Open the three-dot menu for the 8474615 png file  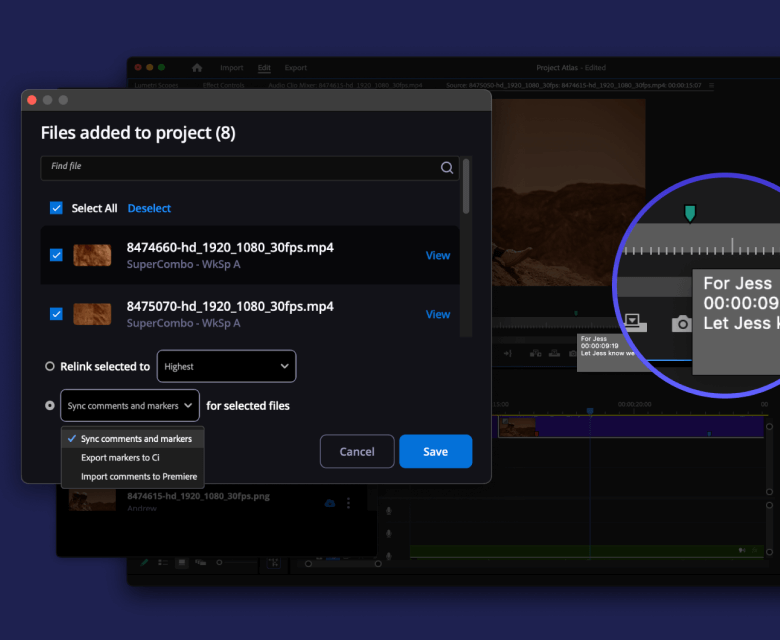click(348, 502)
